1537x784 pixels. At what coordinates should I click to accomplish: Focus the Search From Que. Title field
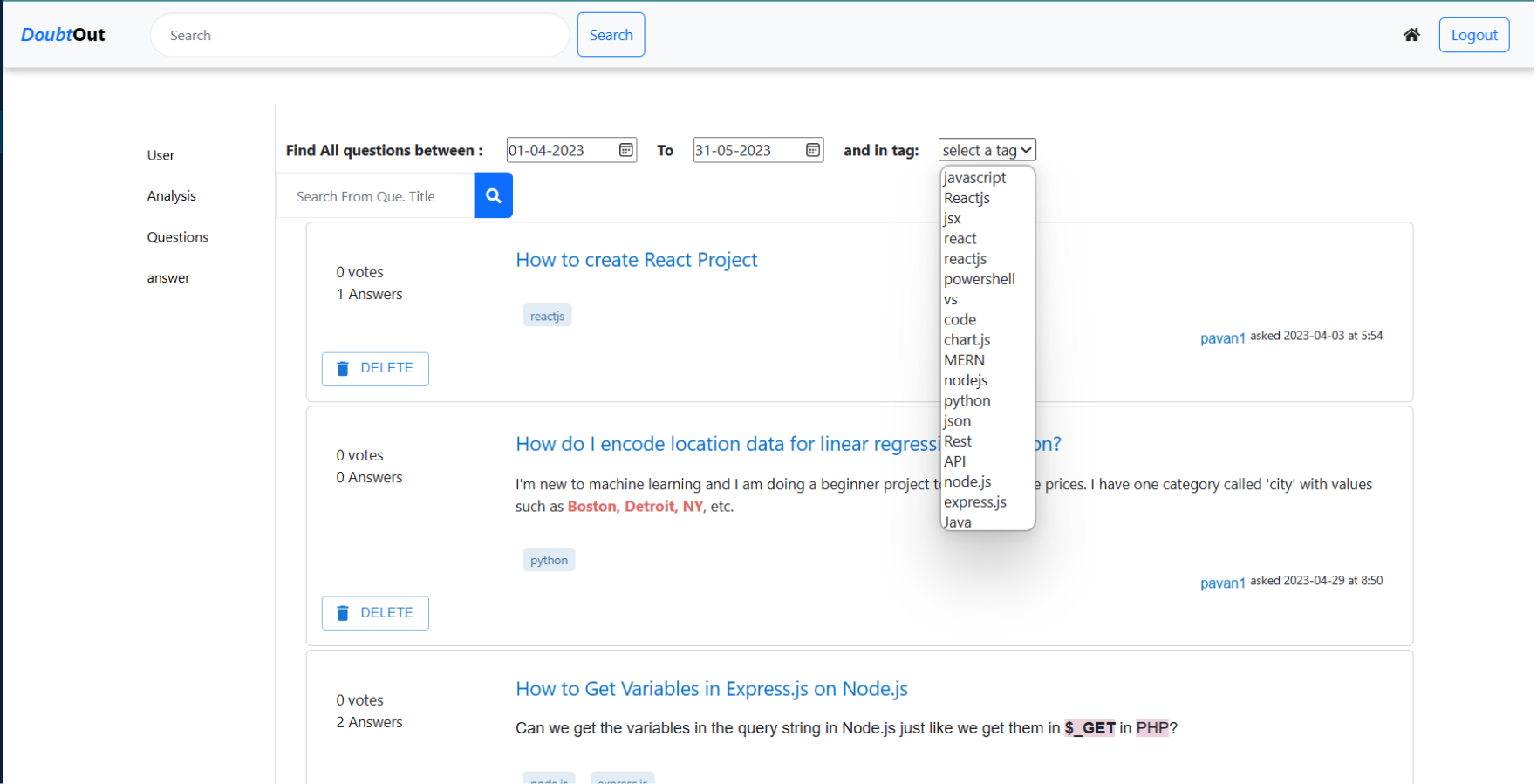point(375,196)
